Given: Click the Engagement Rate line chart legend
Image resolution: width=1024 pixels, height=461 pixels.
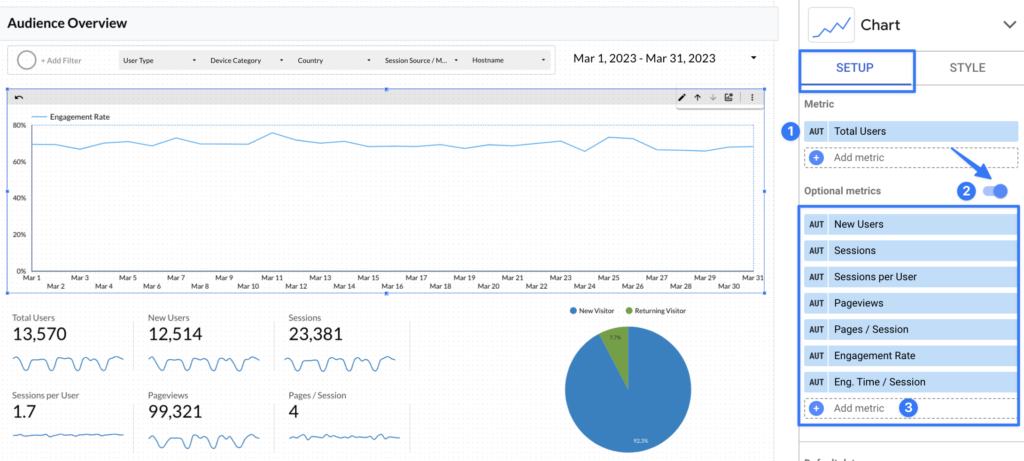Looking at the screenshot, I should tap(71, 117).
